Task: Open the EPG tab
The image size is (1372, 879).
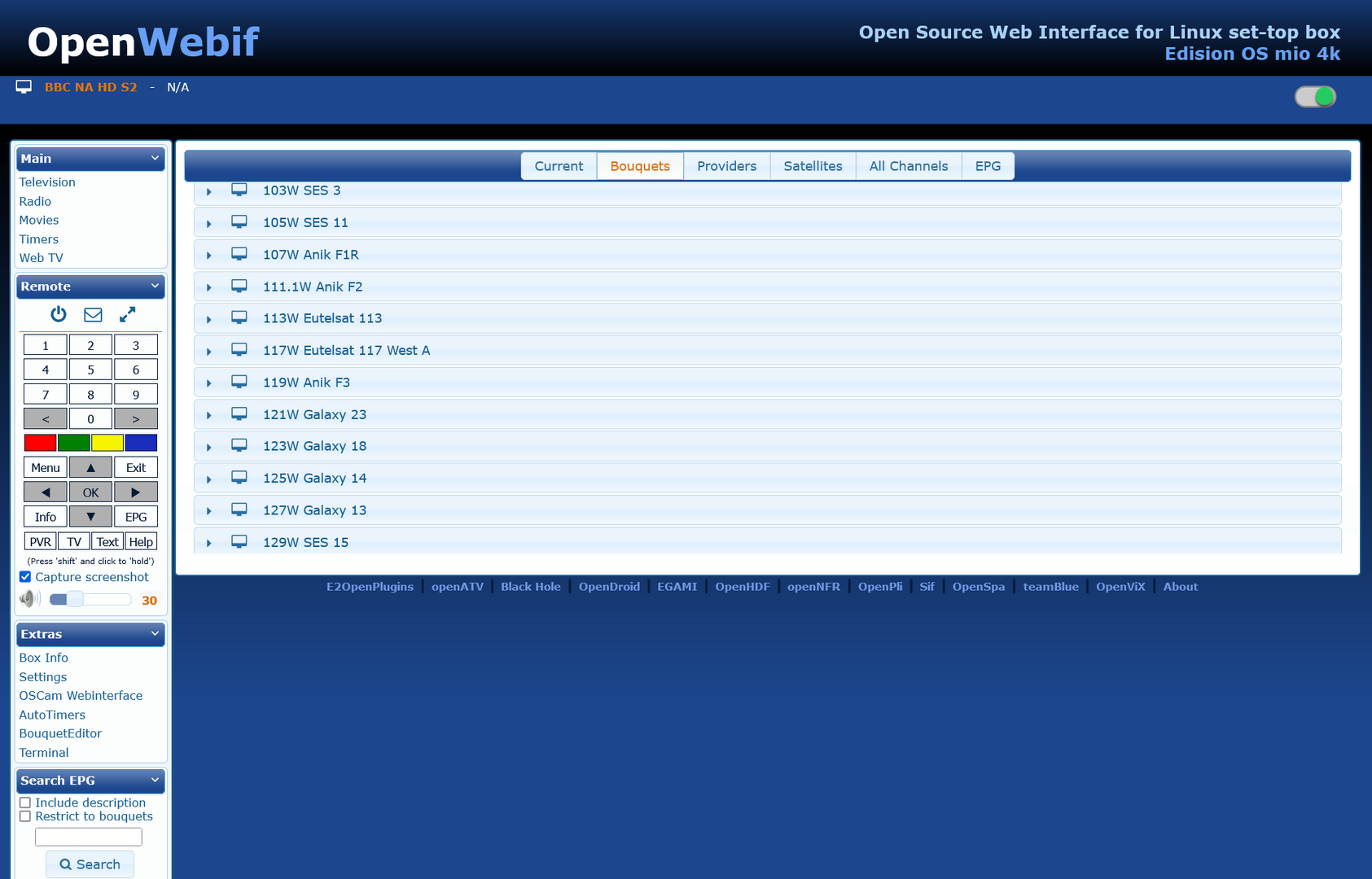Action: (988, 166)
